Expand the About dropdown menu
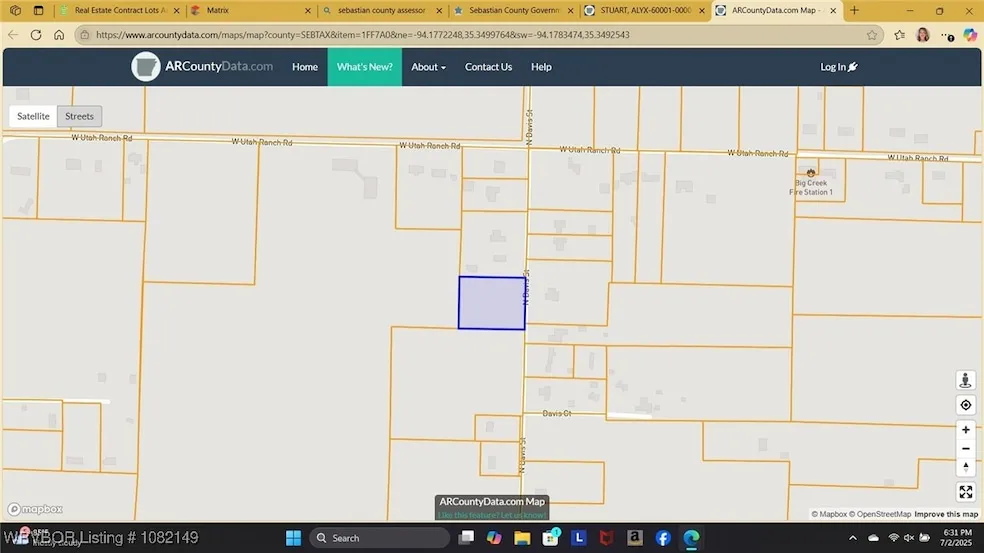Viewport: 984px width, 553px height. (x=428, y=67)
